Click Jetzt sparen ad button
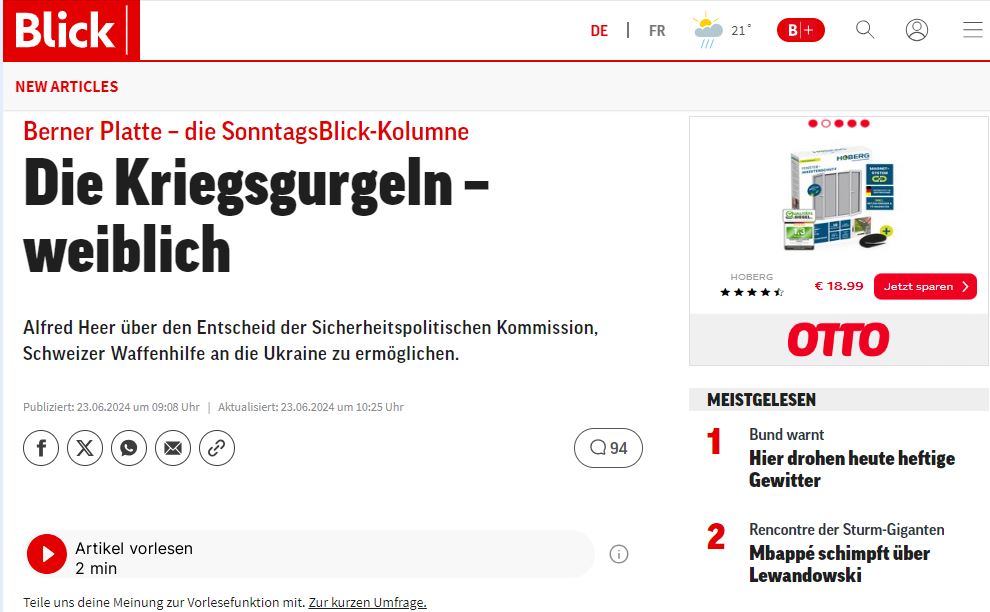The width and height of the screenshot is (990, 612). point(925,287)
